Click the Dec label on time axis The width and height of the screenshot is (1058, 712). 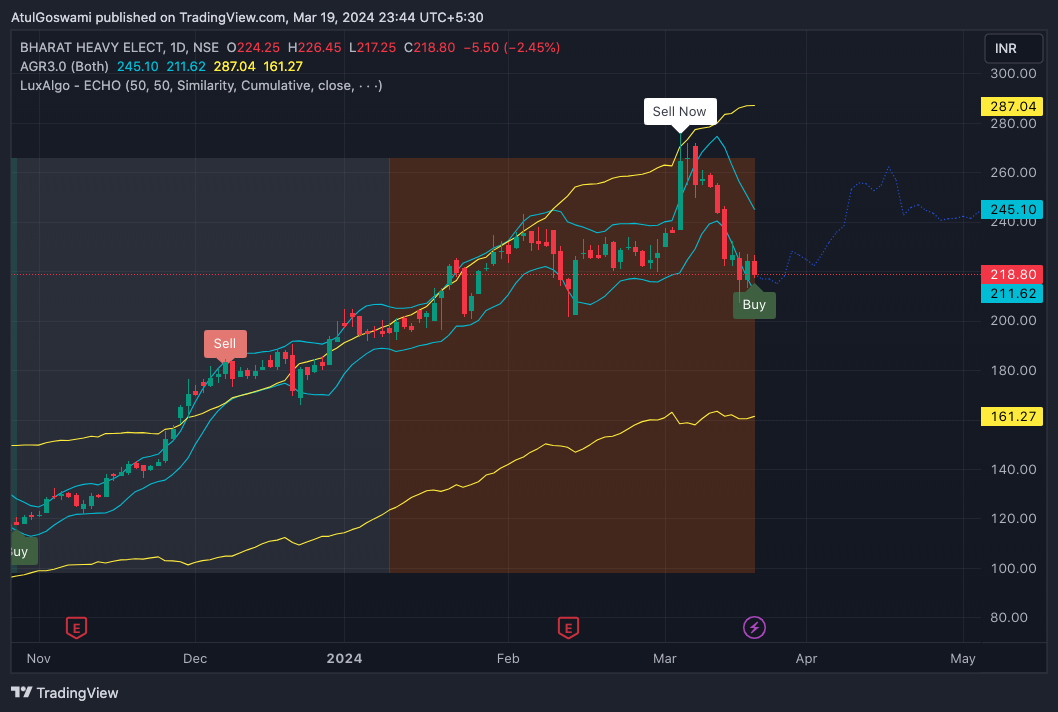click(195, 659)
